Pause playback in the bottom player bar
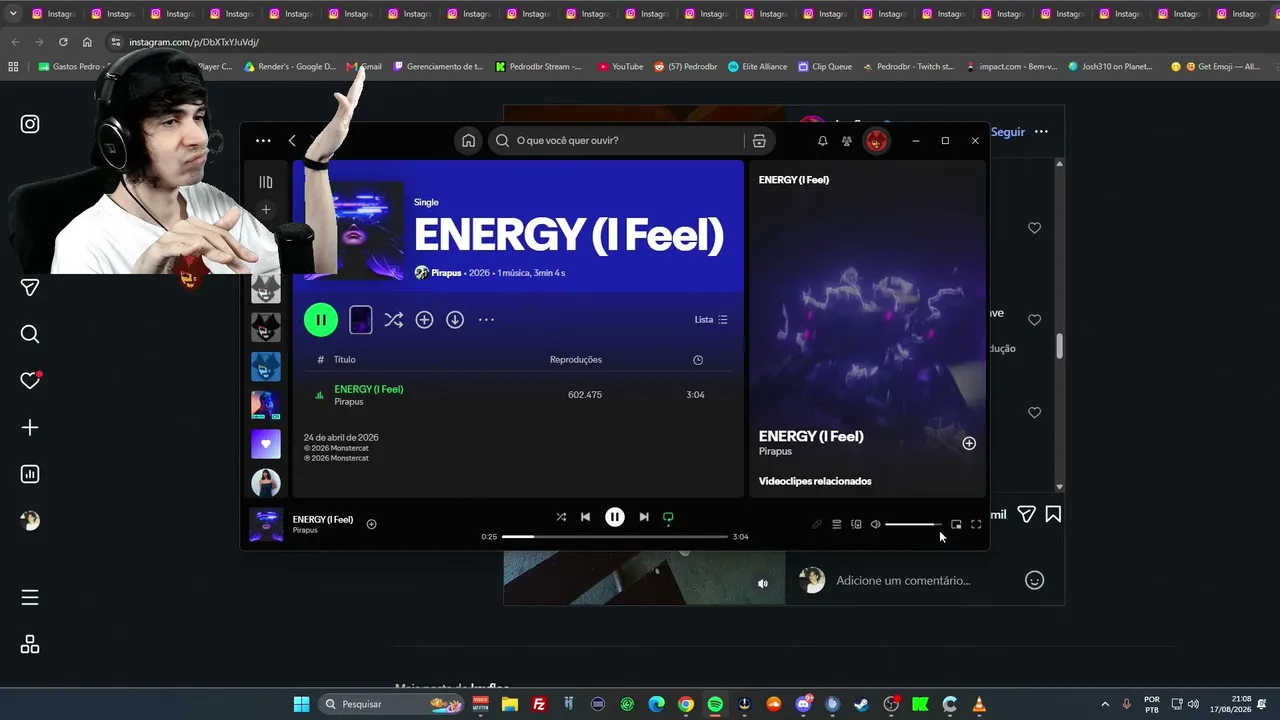This screenshot has height=720, width=1280. point(615,517)
